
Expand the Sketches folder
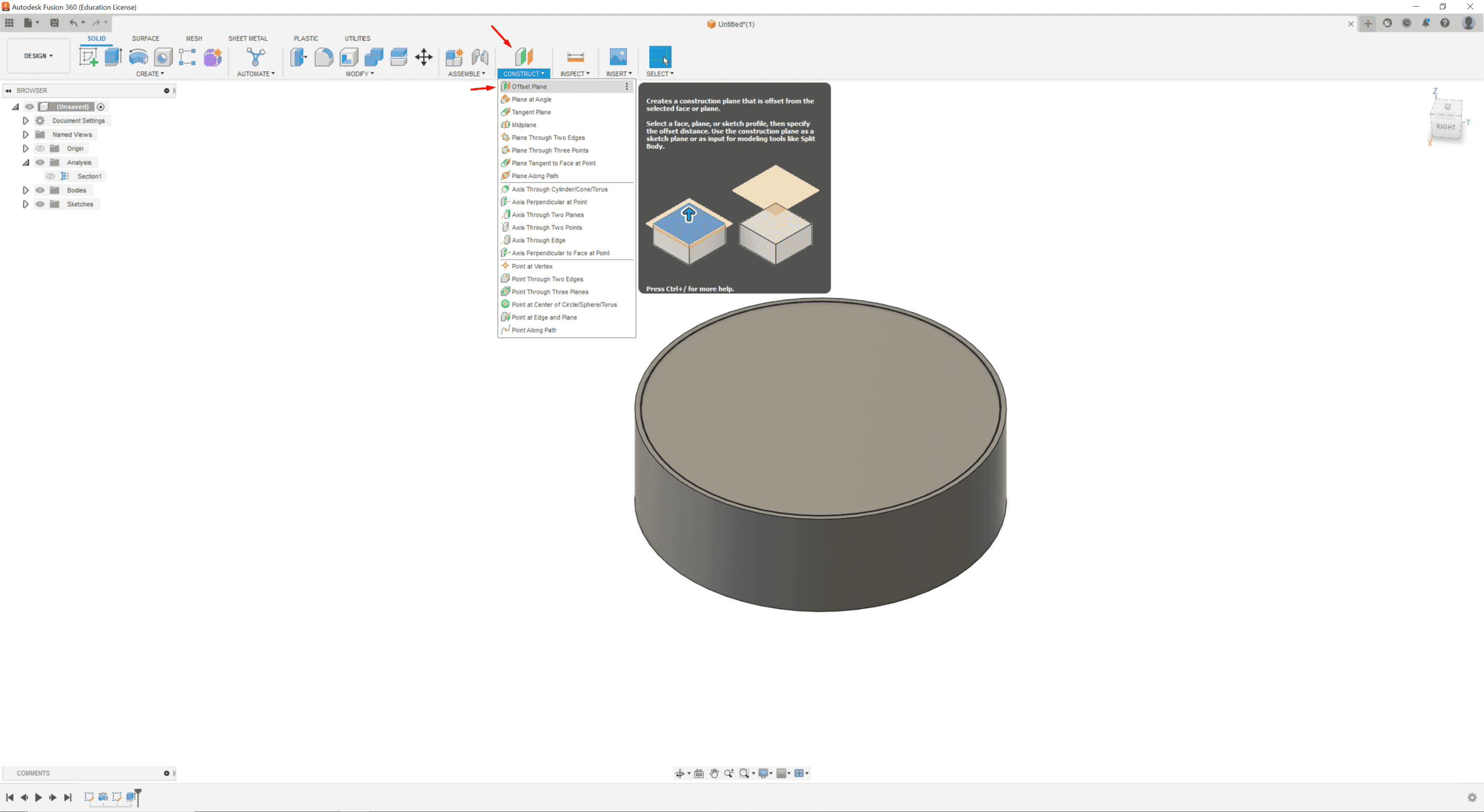25,204
